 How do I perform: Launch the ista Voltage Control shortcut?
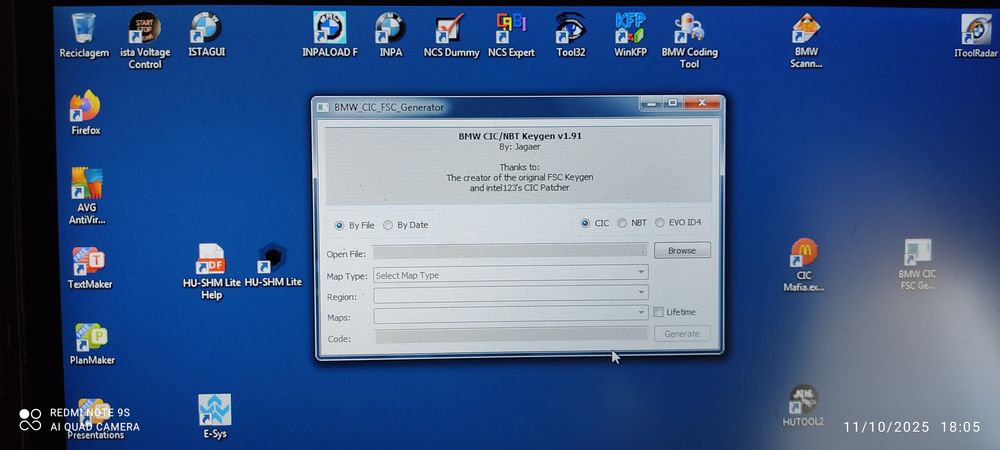click(x=145, y=40)
